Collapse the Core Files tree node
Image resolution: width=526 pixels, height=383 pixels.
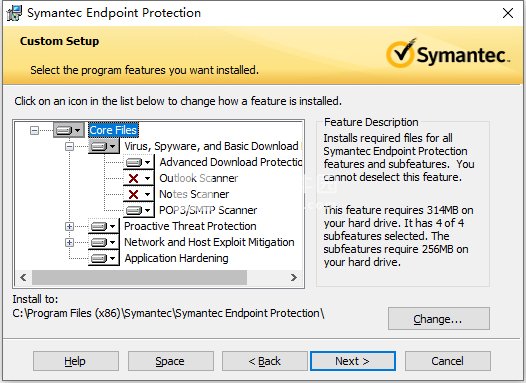click(34, 130)
